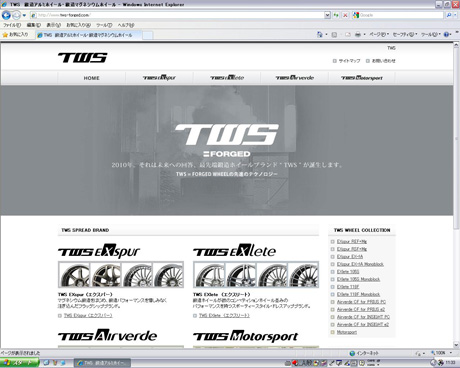Click the address bar URL field

[x=177, y=15]
